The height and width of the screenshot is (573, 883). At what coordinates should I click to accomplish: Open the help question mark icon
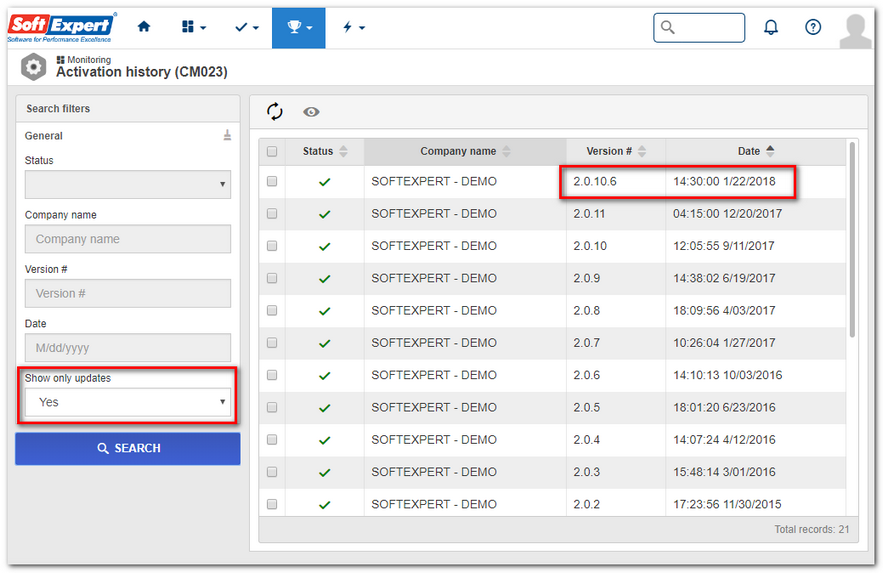click(813, 27)
